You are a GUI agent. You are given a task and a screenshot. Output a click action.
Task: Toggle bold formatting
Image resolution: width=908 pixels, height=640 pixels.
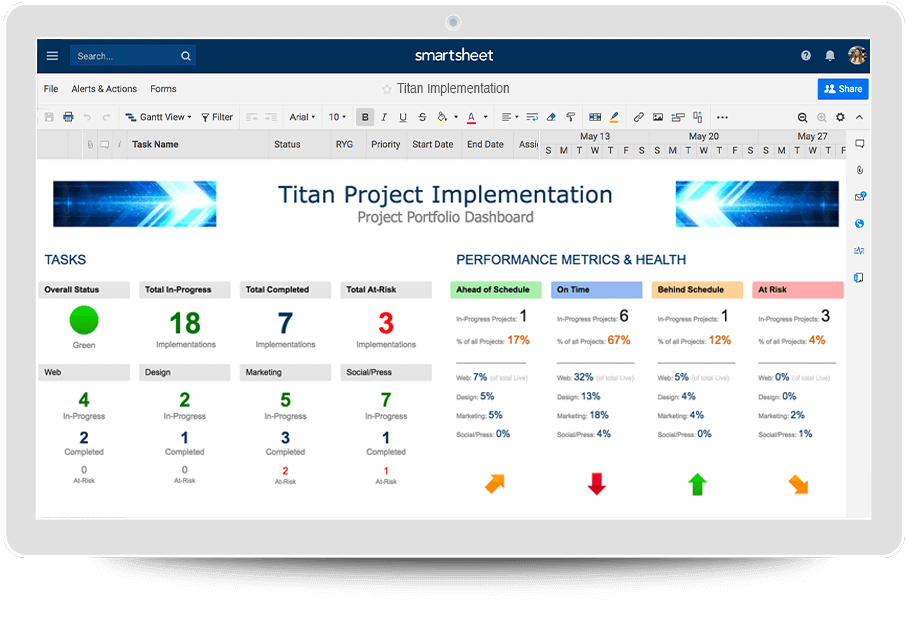[365, 117]
